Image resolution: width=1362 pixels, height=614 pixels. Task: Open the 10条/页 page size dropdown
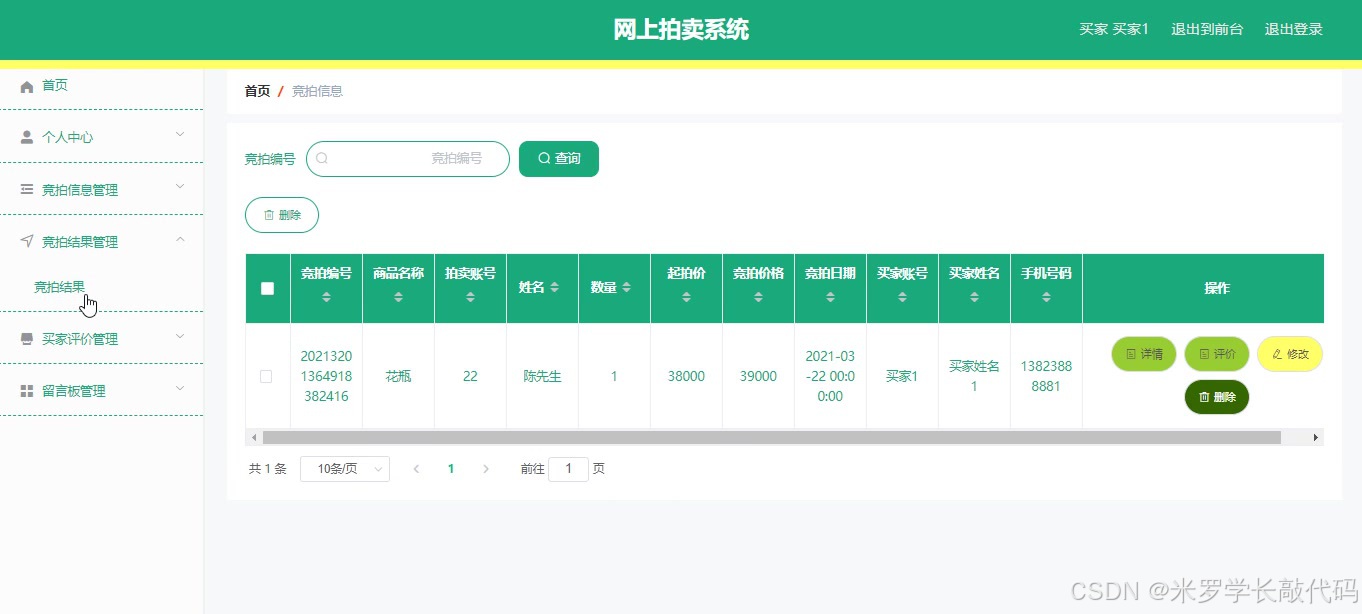tap(344, 468)
